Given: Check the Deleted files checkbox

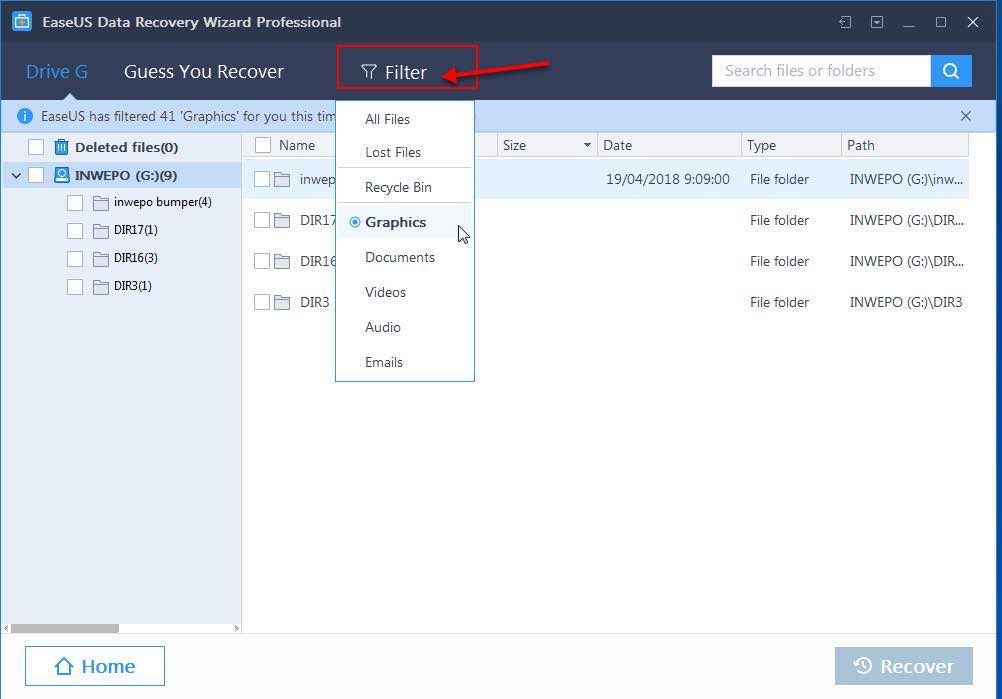Looking at the screenshot, I should [x=36, y=147].
